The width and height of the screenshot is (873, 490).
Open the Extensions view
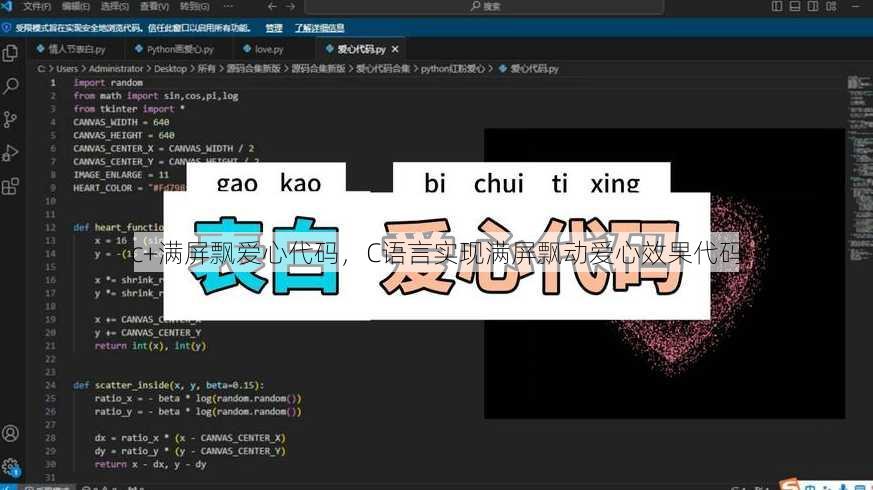tap(11, 186)
